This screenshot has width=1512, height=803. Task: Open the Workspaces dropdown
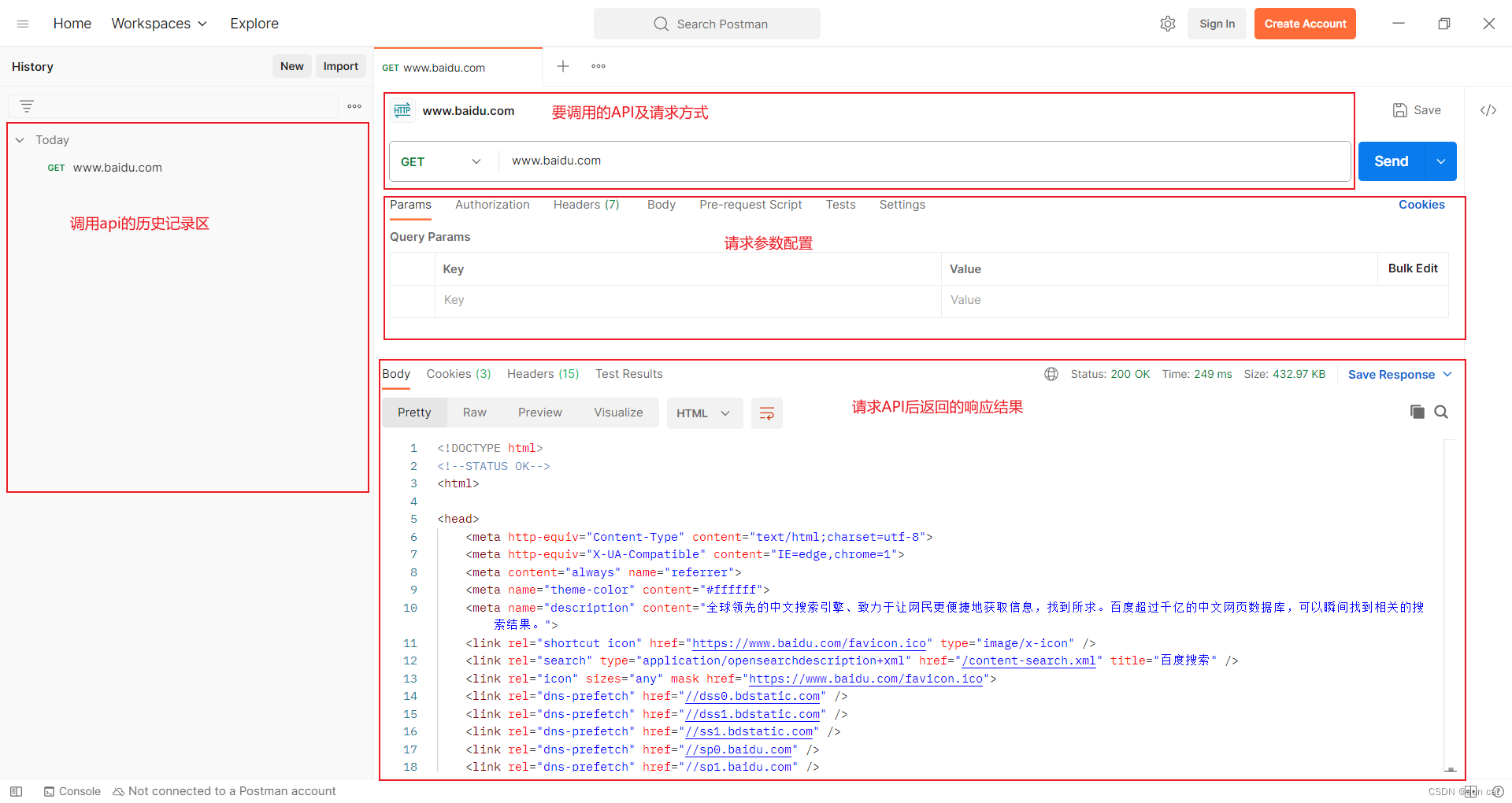pos(159,24)
